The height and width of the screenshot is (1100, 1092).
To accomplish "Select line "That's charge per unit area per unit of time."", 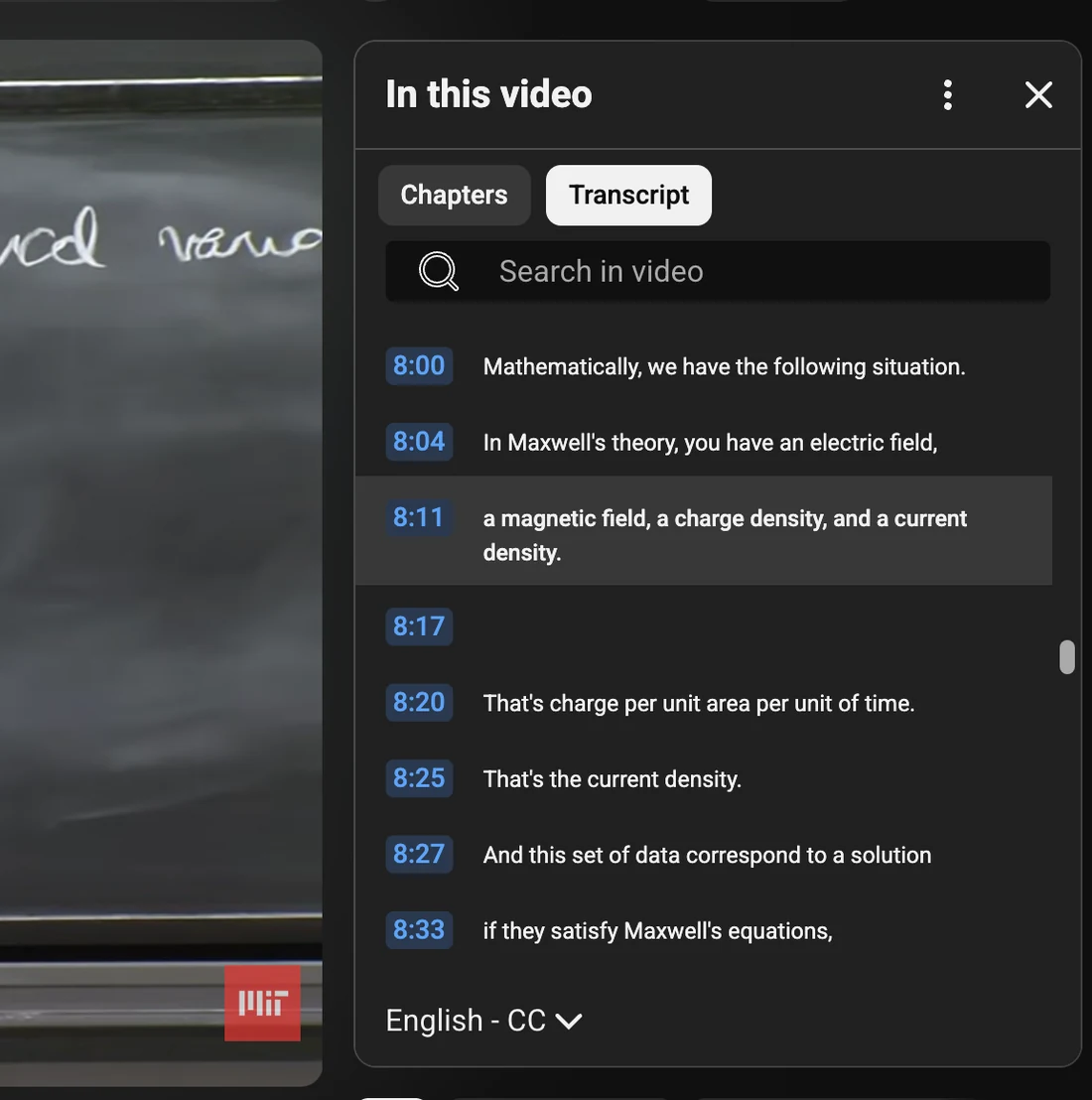I will click(x=699, y=703).
